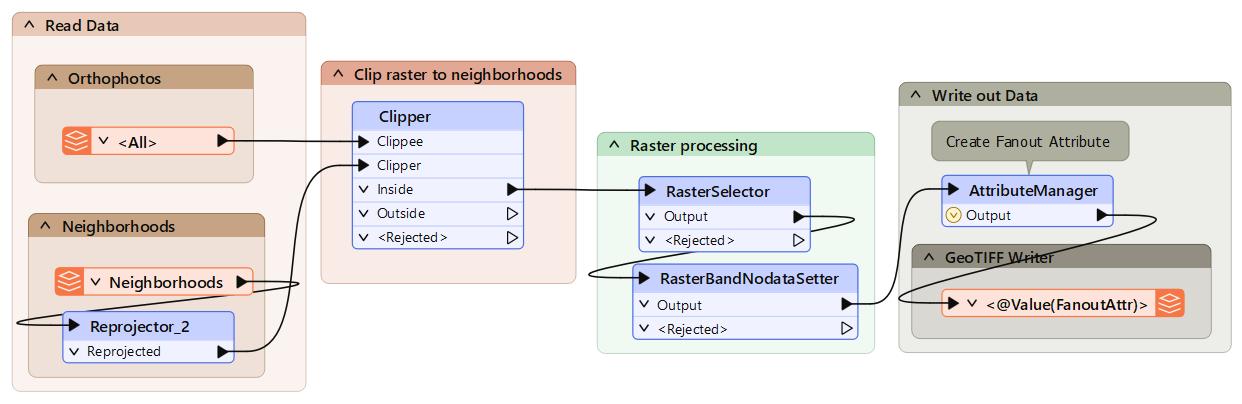
Task: Collapse the Write out Data bookmark
Action: [914, 96]
